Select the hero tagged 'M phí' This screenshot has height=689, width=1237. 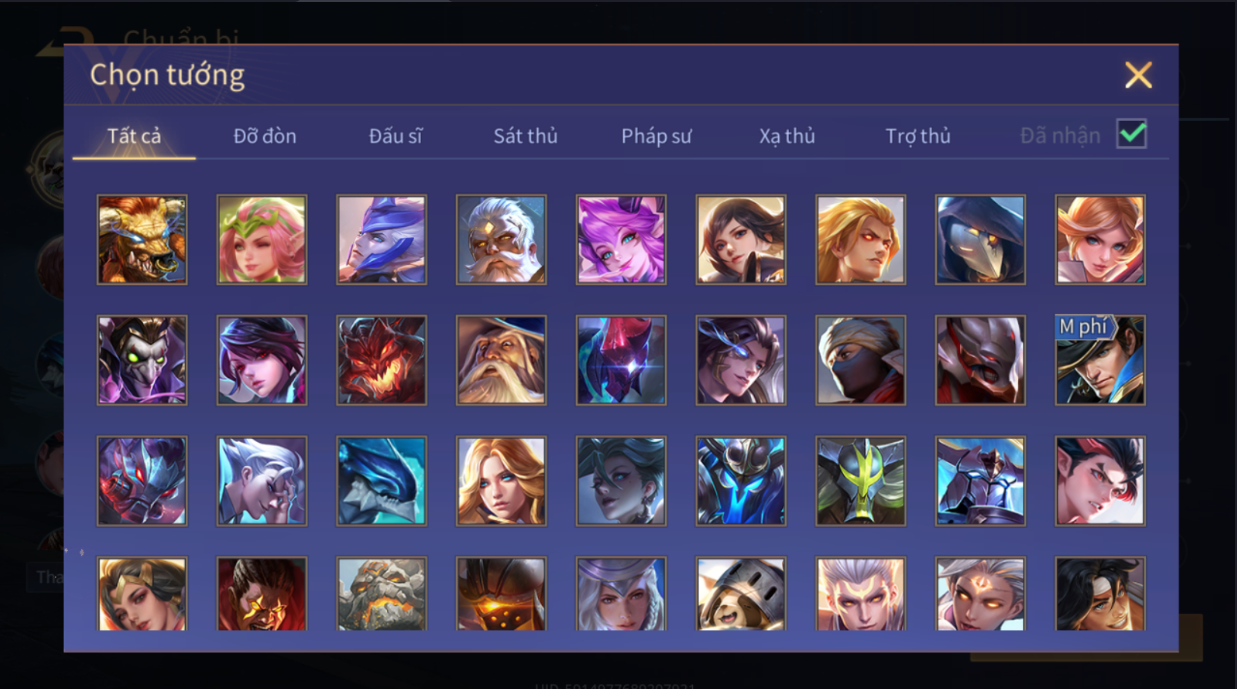[x=1100, y=361]
